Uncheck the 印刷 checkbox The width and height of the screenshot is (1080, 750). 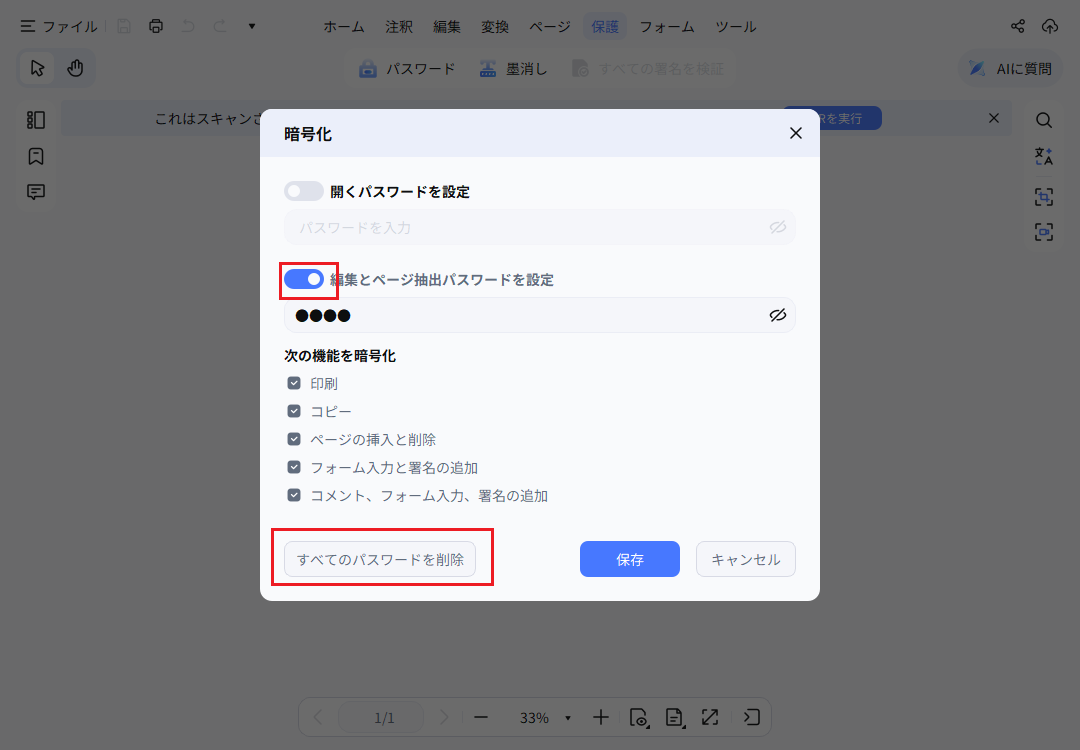pos(294,383)
